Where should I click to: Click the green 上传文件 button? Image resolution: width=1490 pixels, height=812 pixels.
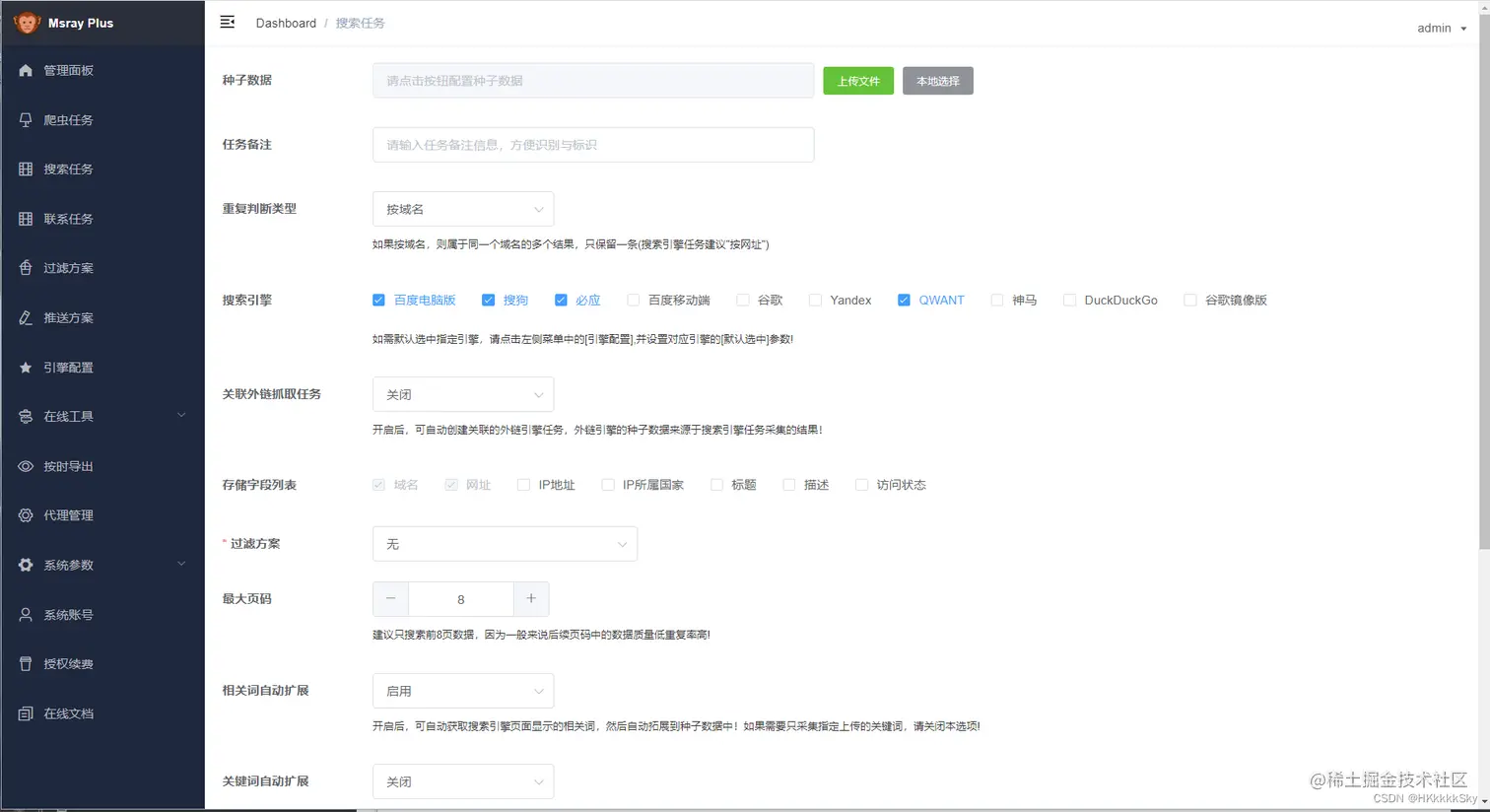(857, 81)
